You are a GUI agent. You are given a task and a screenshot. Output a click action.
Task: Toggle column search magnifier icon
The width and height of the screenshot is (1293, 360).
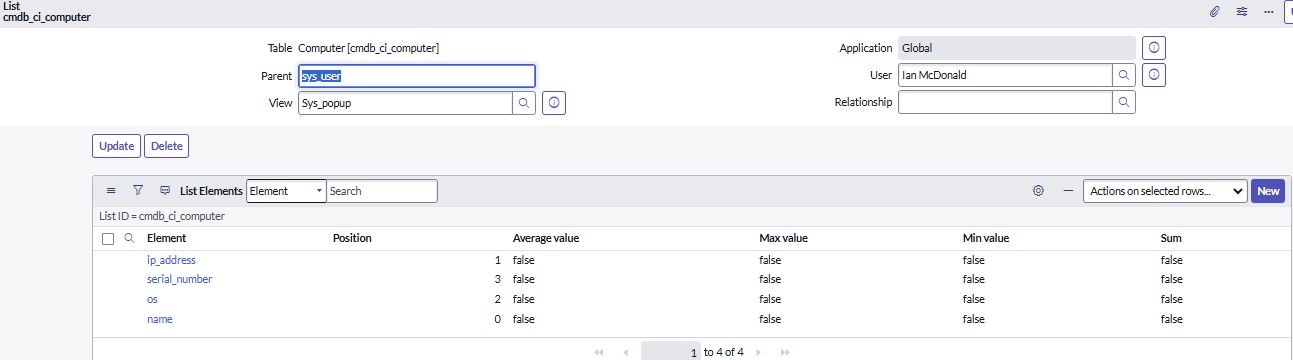pyautogui.click(x=129, y=238)
